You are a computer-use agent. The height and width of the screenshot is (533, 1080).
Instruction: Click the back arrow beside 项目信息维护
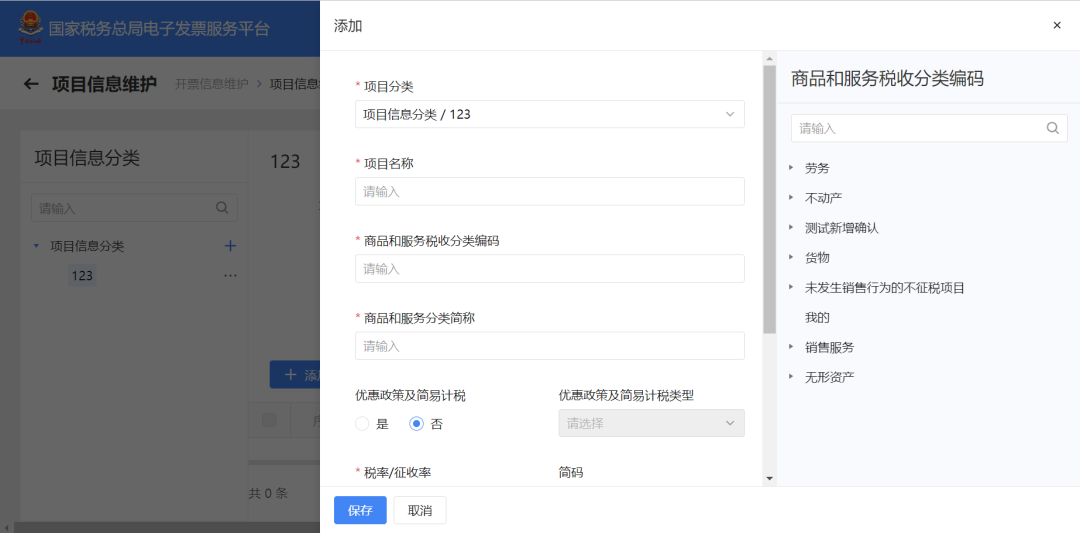click(31, 84)
